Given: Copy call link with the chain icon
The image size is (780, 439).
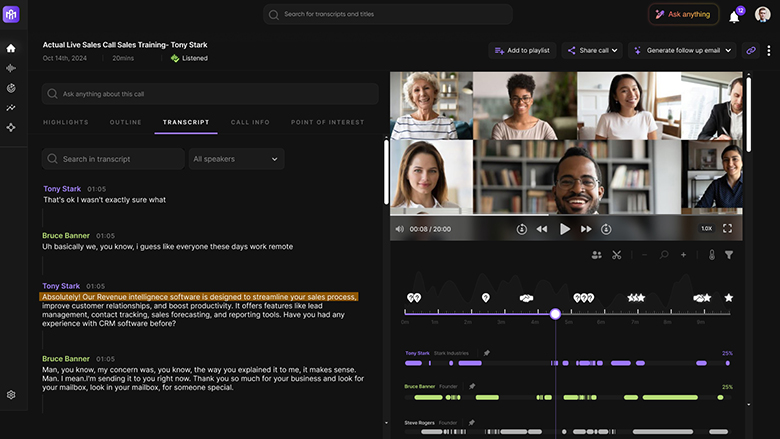Looking at the screenshot, I should [x=751, y=50].
